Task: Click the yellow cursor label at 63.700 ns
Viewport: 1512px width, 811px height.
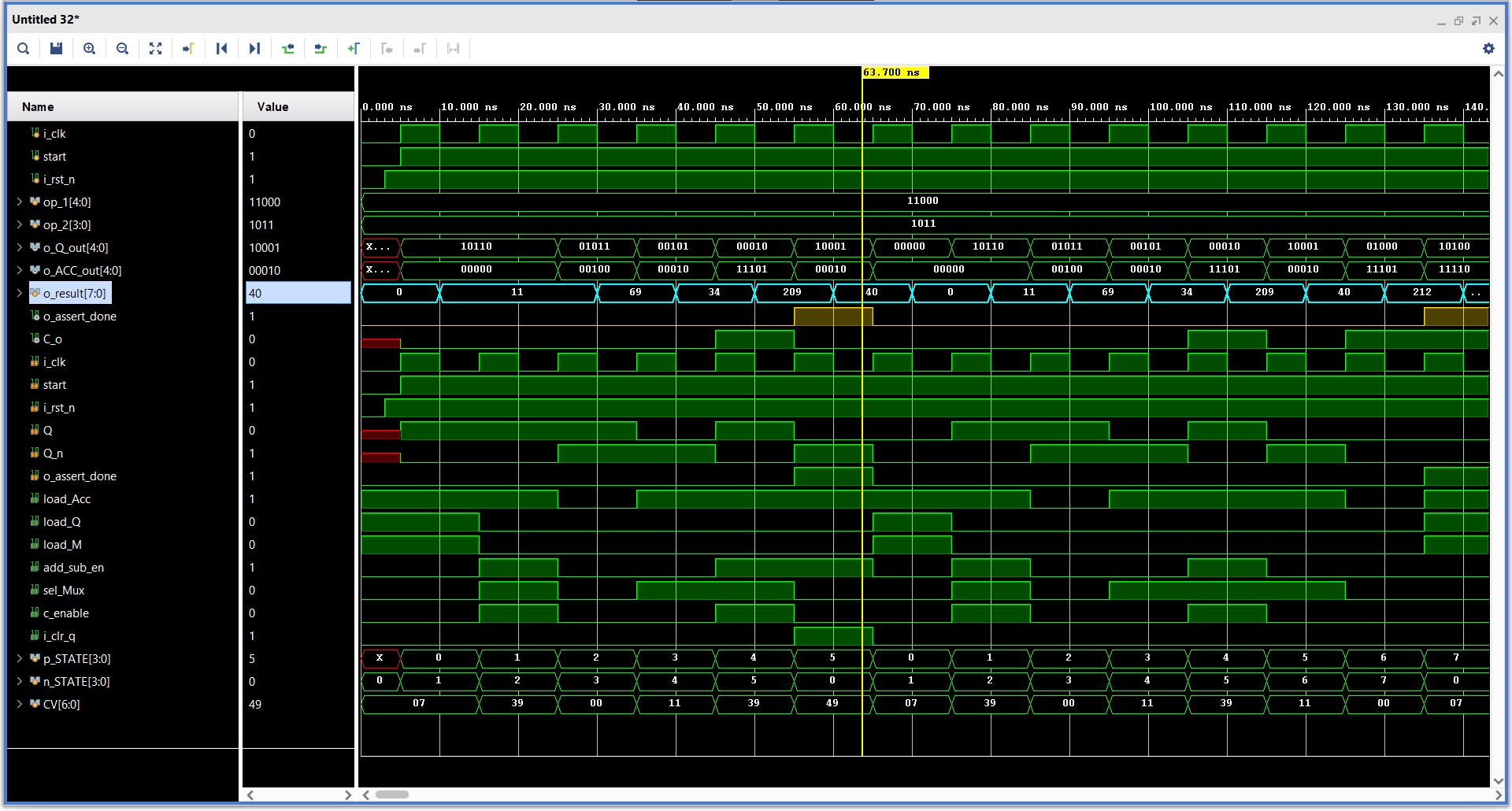Action: tap(895, 72)
